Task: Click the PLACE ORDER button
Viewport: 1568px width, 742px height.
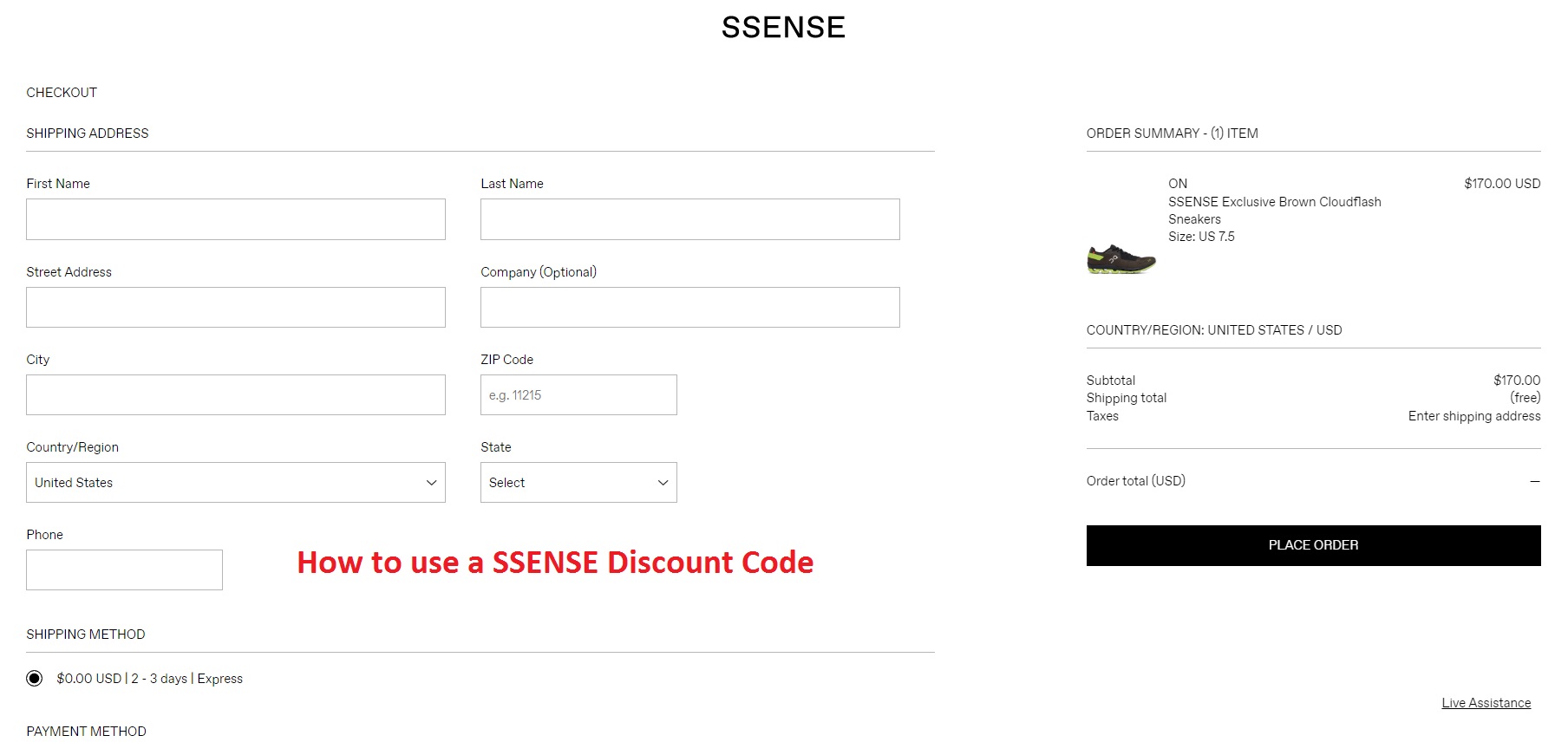Action: click(x=1313, y=545)
